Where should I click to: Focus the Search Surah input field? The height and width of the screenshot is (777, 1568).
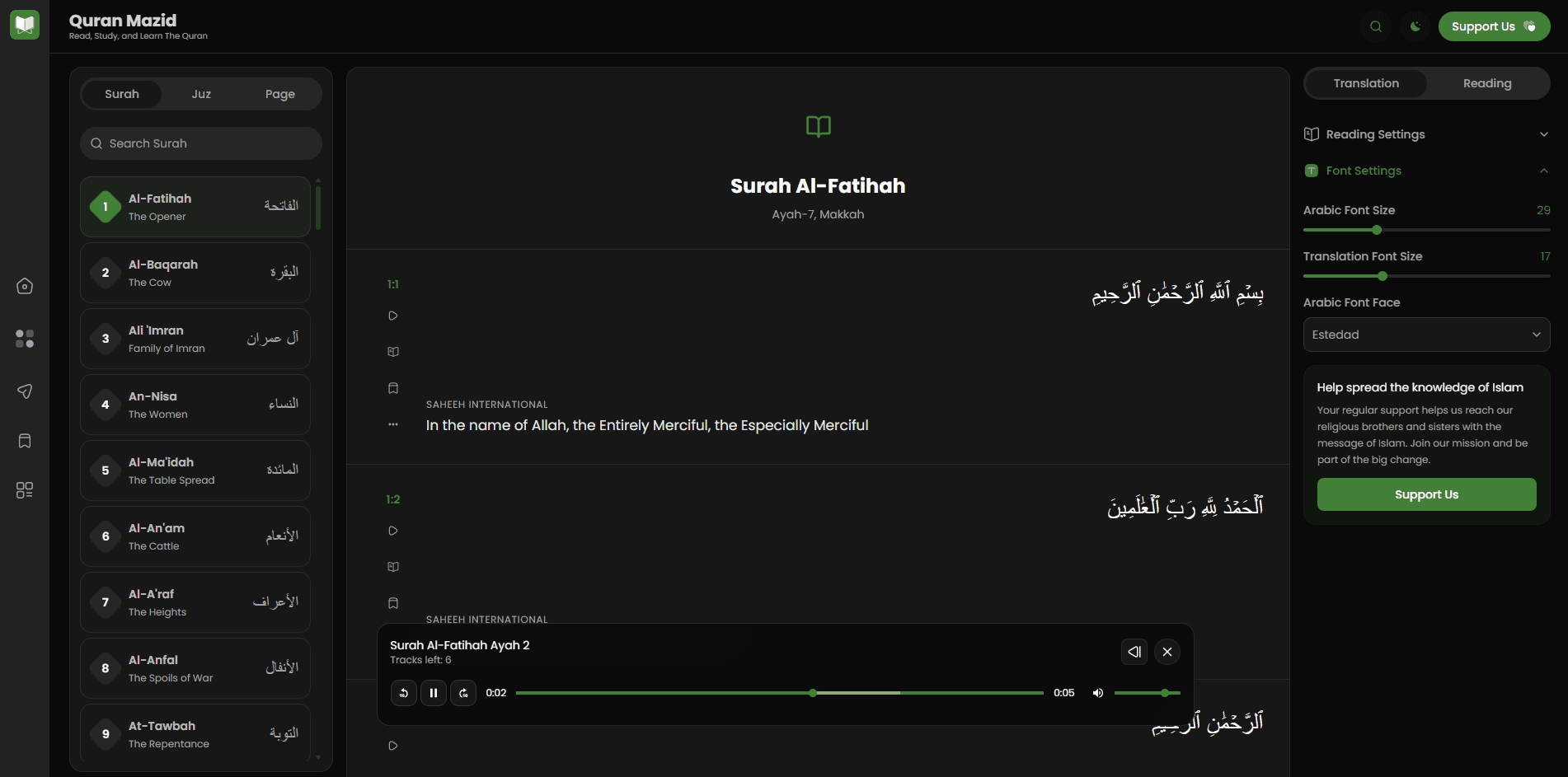click(201, 143)
